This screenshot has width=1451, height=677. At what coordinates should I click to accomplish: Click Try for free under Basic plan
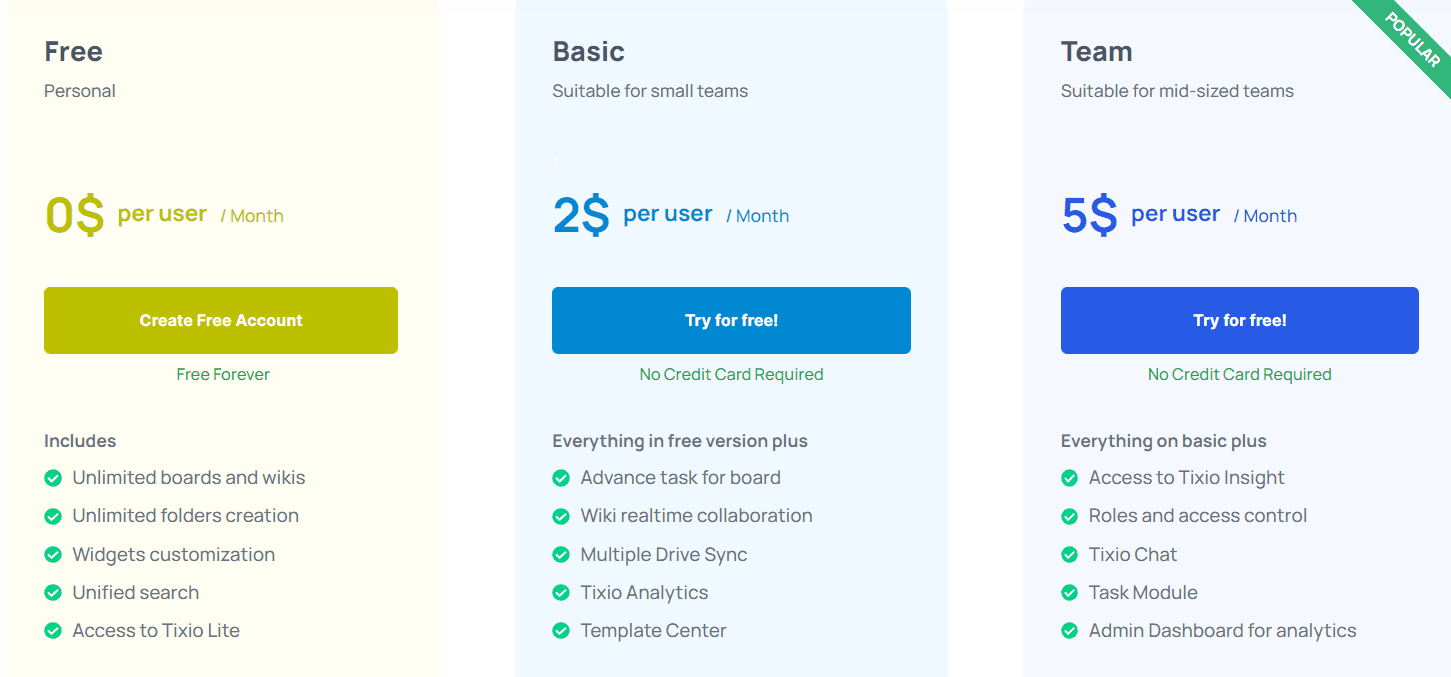[x=731, y=320]
